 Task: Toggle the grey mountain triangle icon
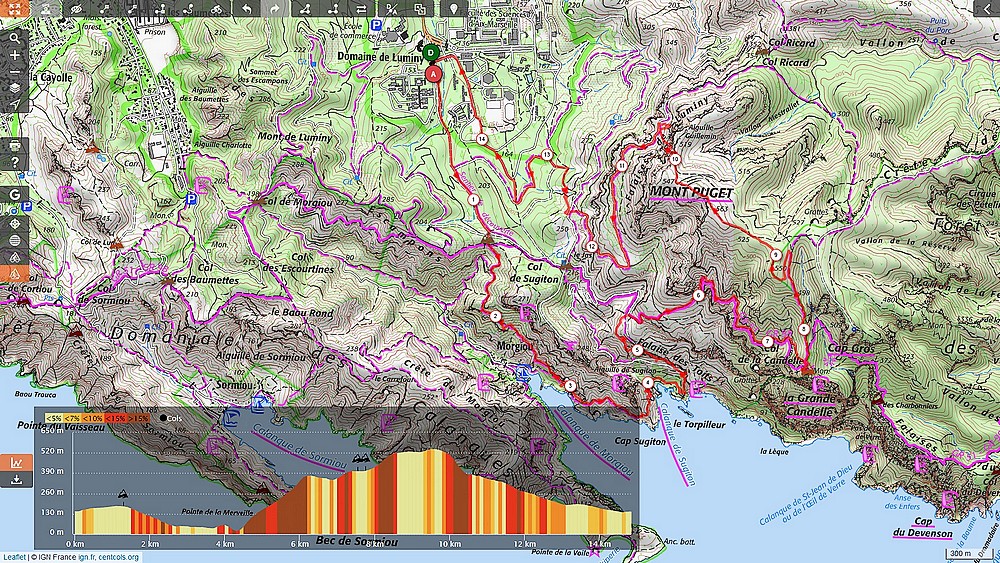tap(14, 257)
